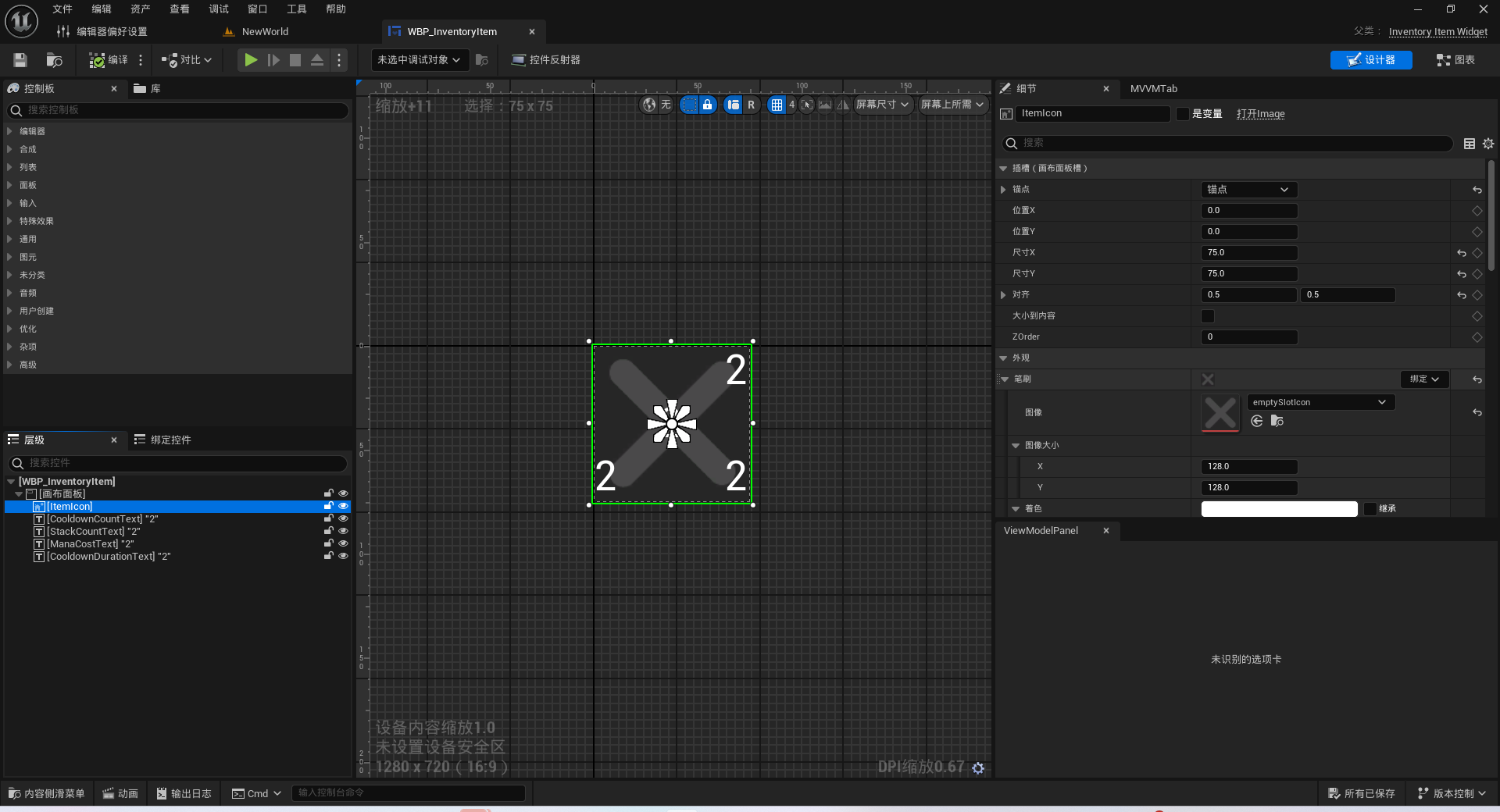Start play with the green play button

pyautogui.click(x=250, y=60)
